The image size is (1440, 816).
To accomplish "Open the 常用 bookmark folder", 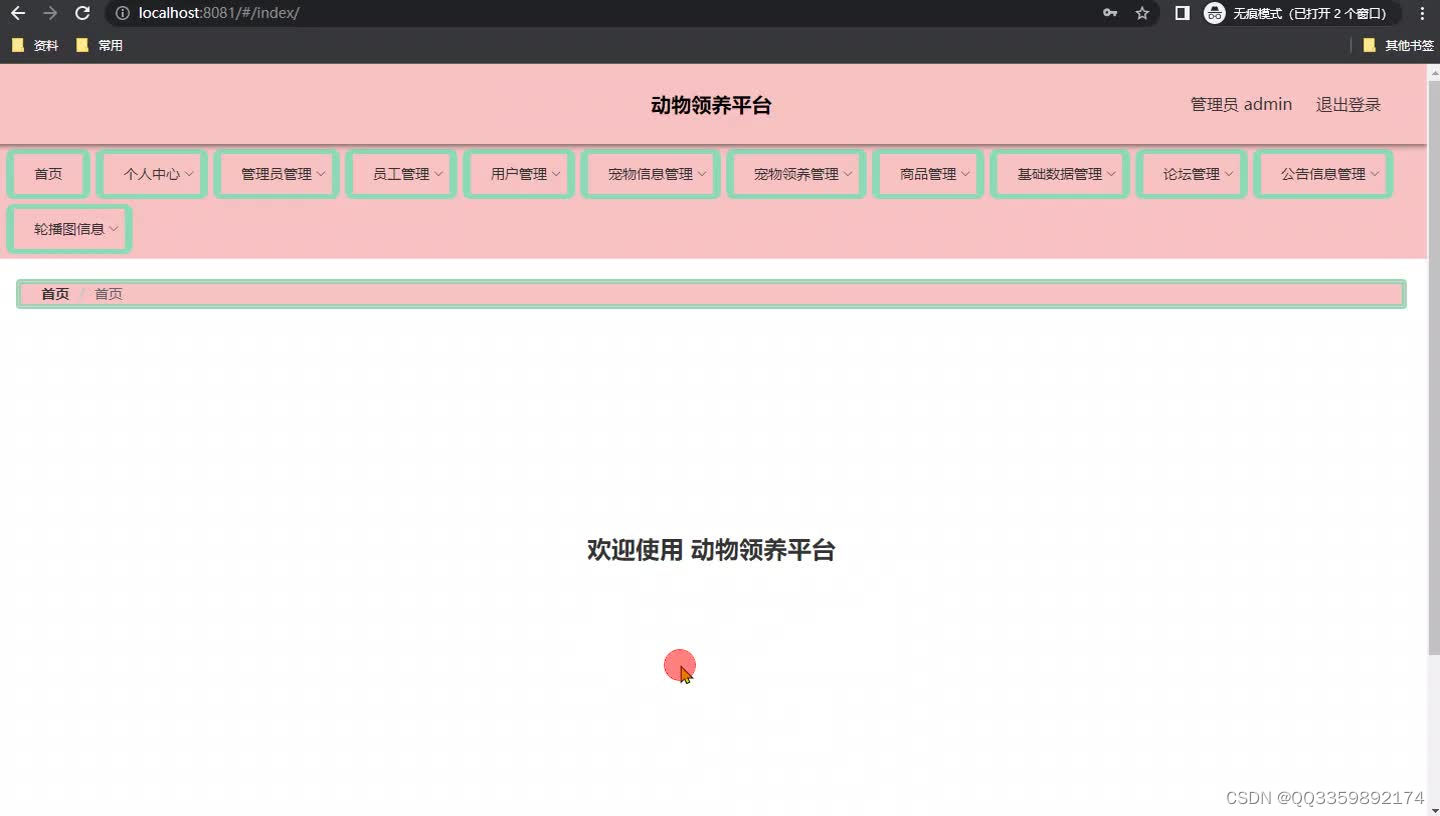I will pos(99,45).
